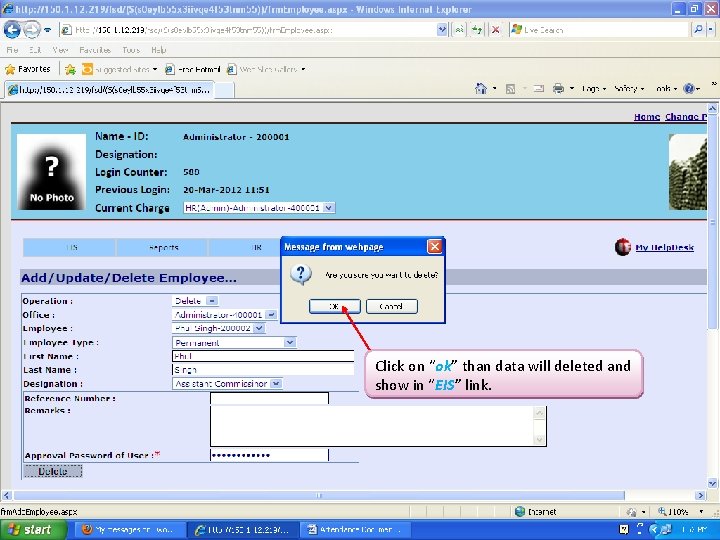
Task: Open the command bar Tools menu
Action: (x=666, y=89)
